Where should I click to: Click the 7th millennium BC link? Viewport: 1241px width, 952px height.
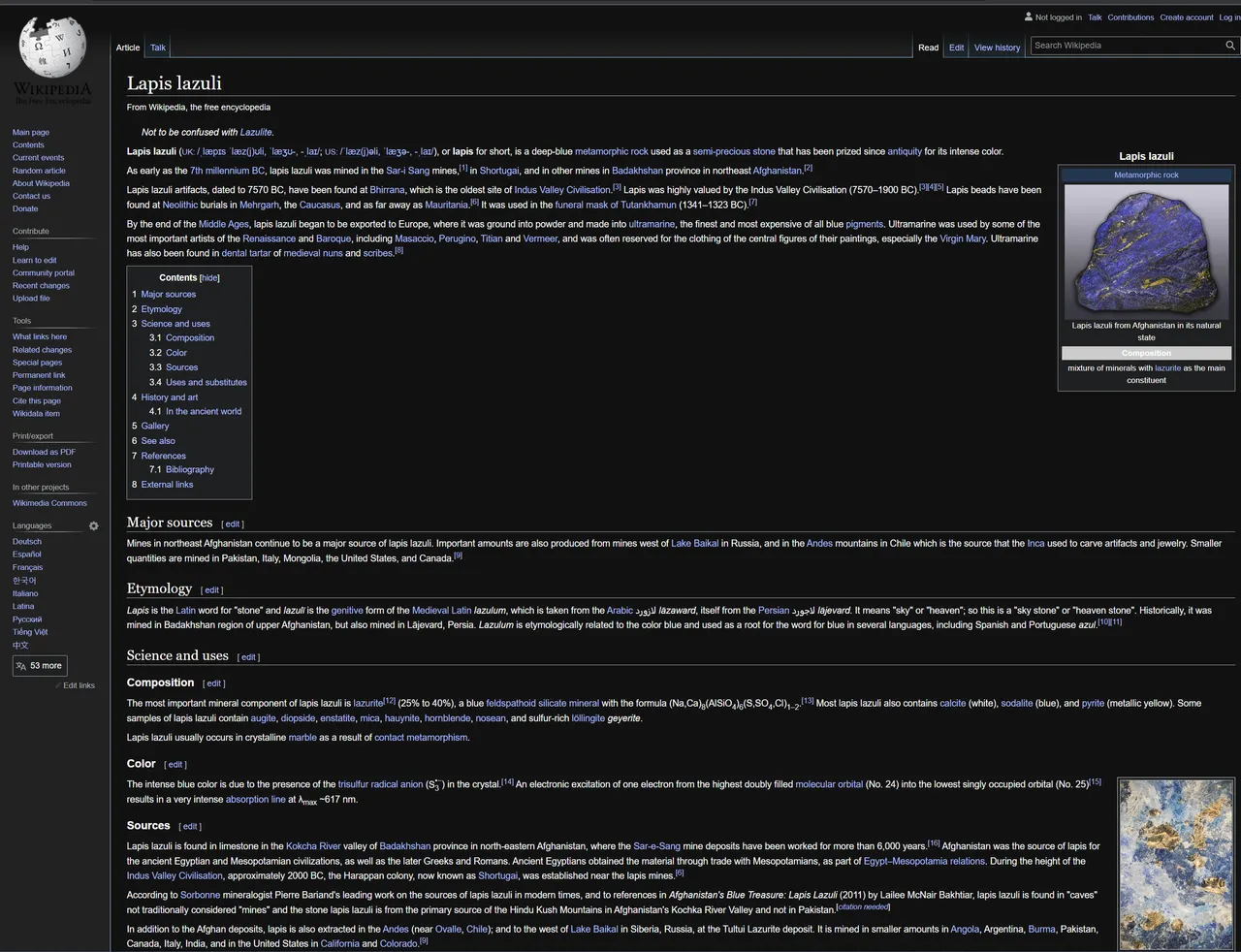[227, 171]
